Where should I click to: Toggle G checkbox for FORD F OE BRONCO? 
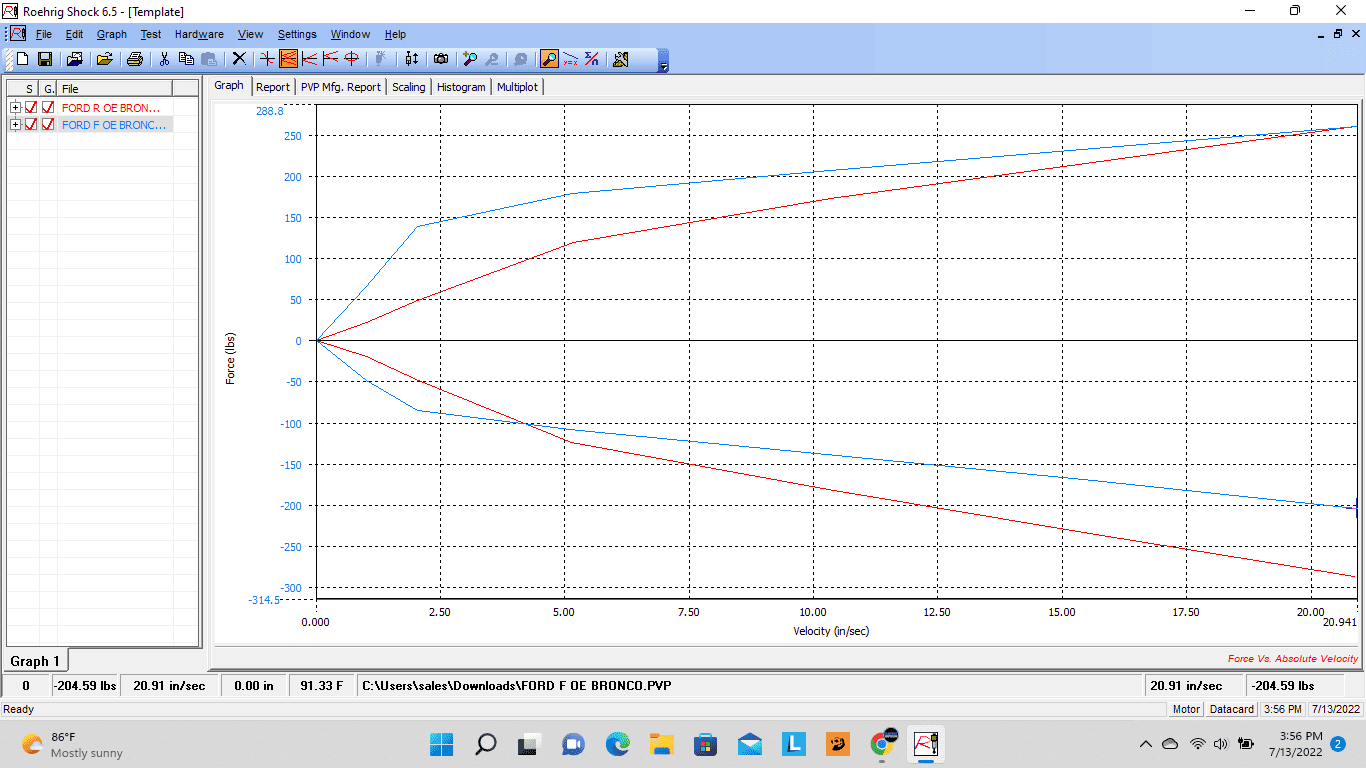[x=48, y=124]
